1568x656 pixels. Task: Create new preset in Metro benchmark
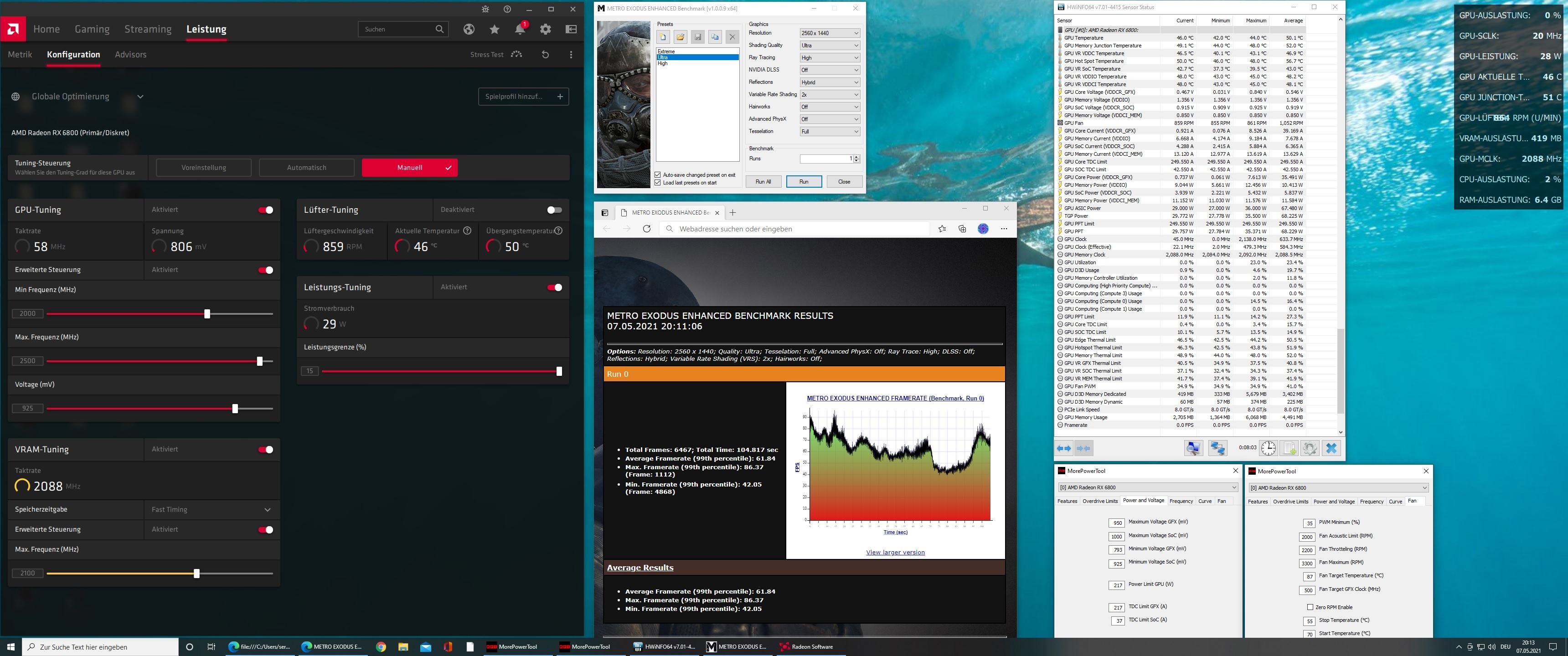coord(664,37)
